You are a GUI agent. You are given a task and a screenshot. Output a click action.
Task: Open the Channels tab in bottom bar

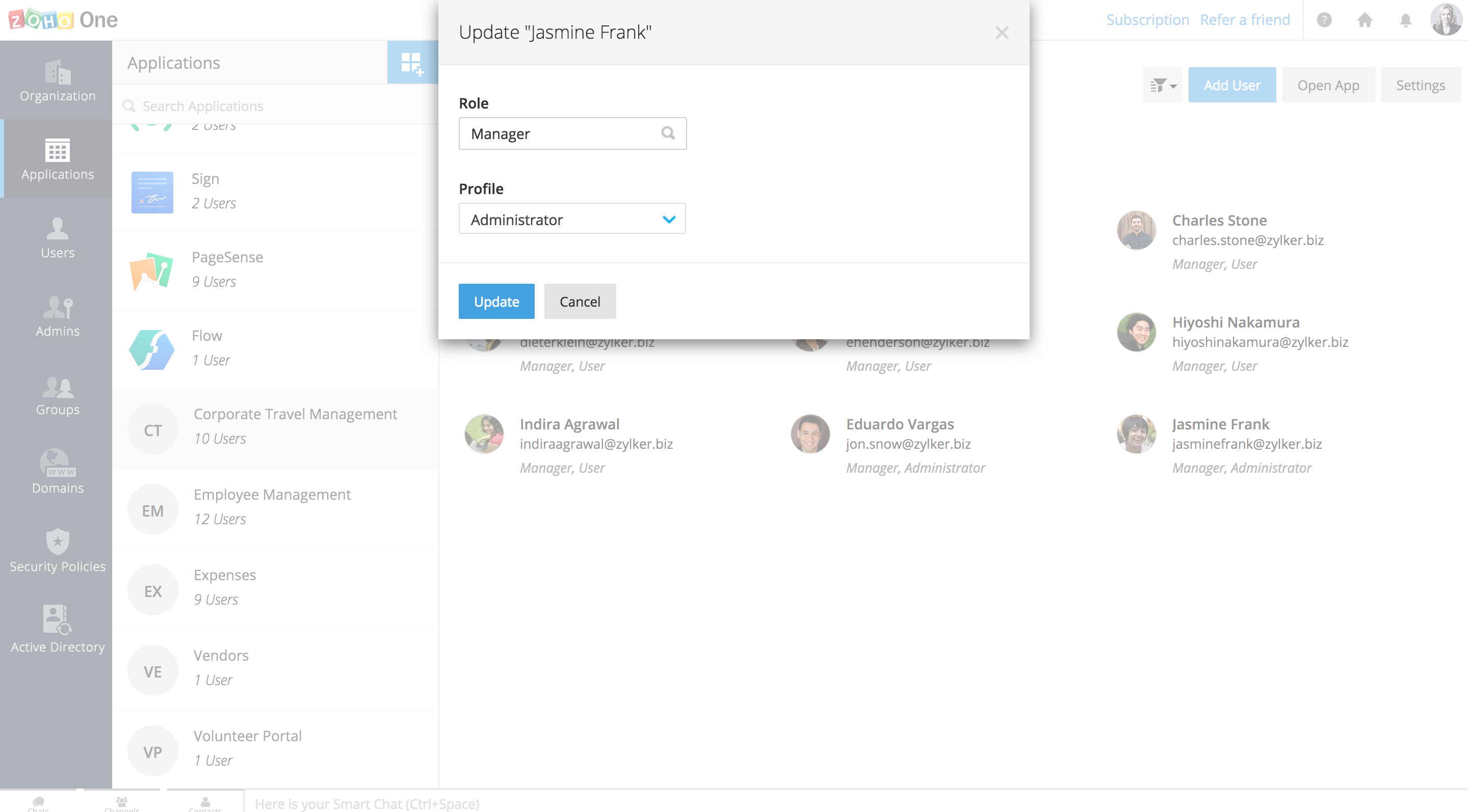pos(122,803)
